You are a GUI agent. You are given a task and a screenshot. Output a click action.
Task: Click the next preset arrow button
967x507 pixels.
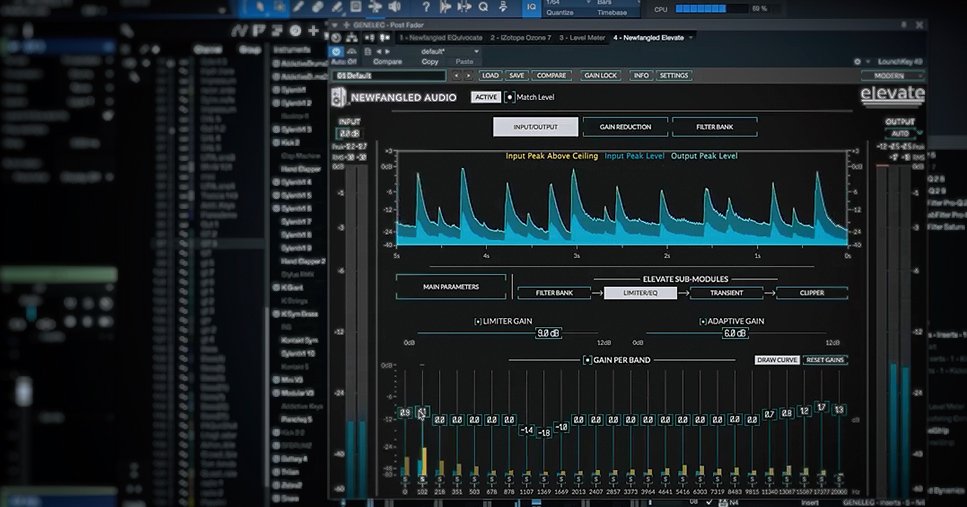468,76
